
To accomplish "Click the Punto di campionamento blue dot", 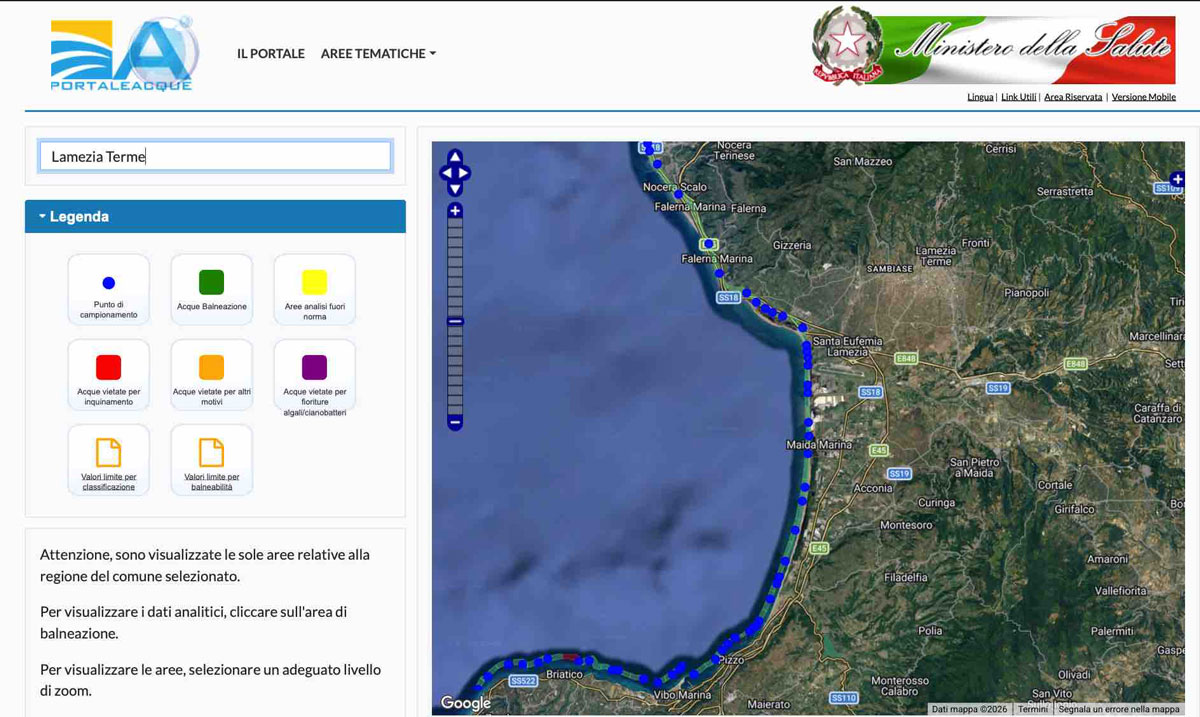I will click(109, 283).
